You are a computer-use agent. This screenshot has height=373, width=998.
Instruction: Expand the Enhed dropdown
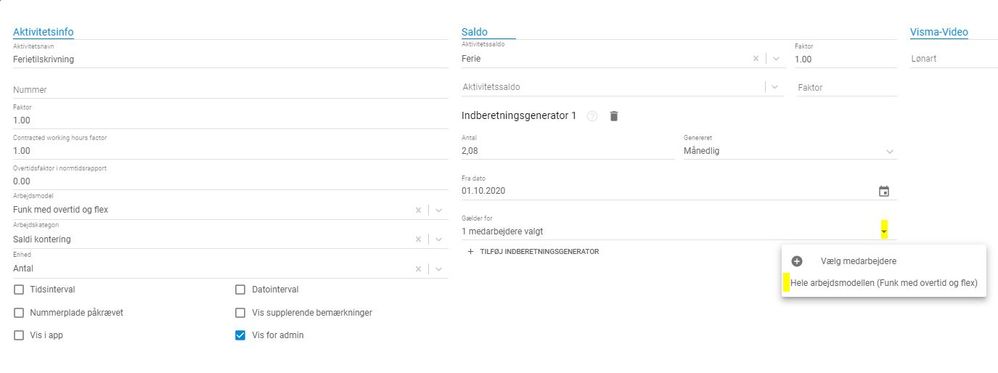click(438, 269)
